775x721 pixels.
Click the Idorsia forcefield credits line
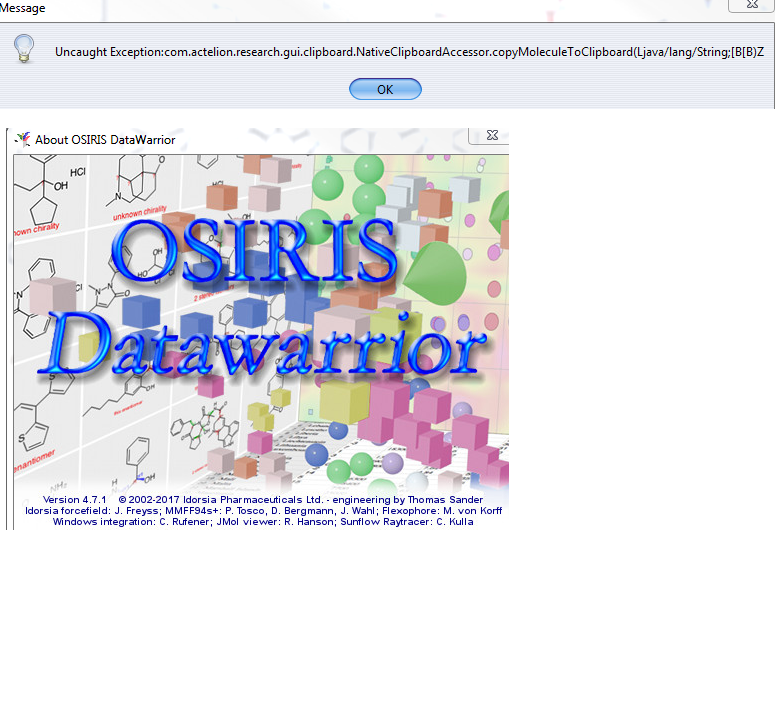tap(260, 510)
